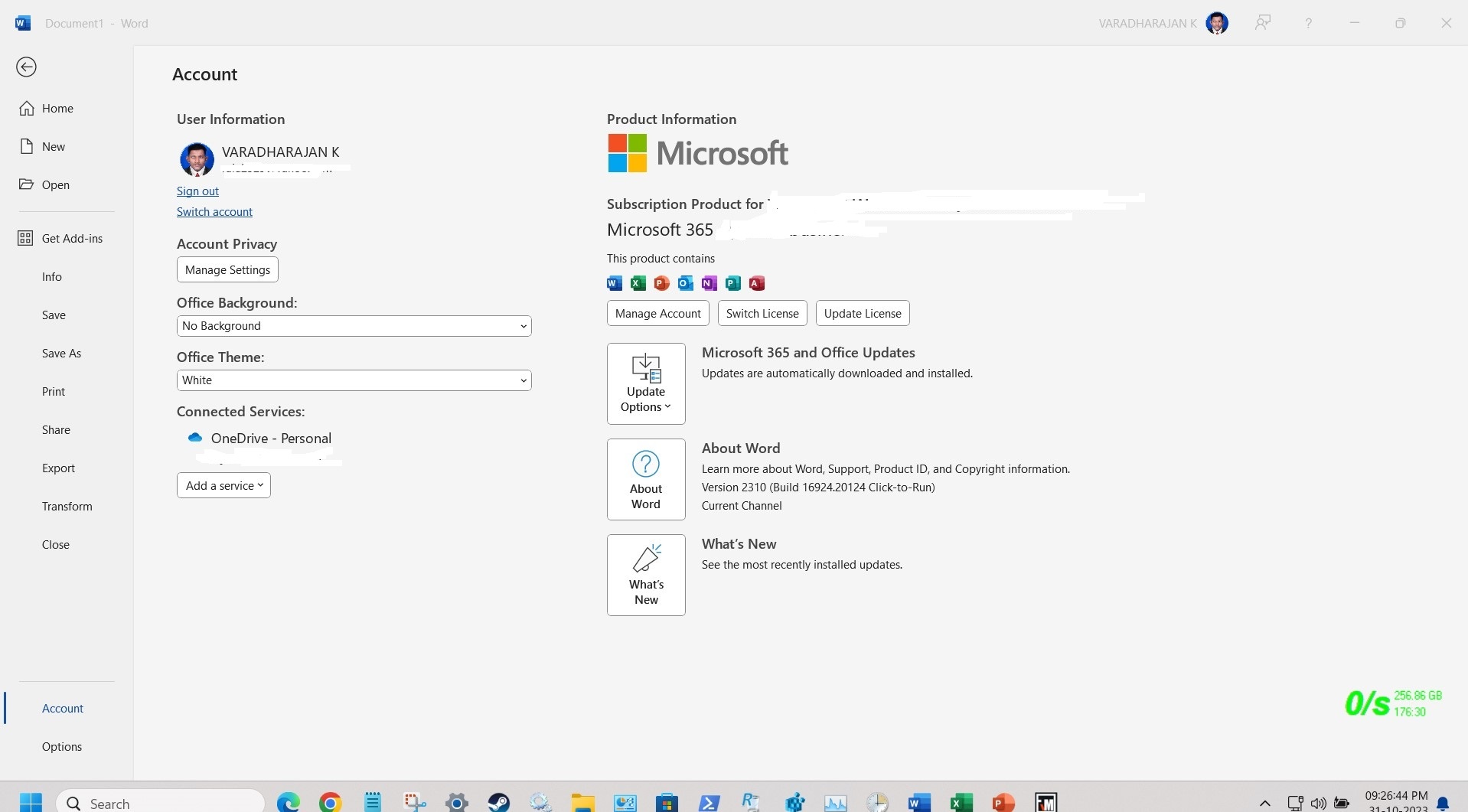The image size is (1468, 812).
Task: Open the Windows Start menu
Action: pos(31,803)
